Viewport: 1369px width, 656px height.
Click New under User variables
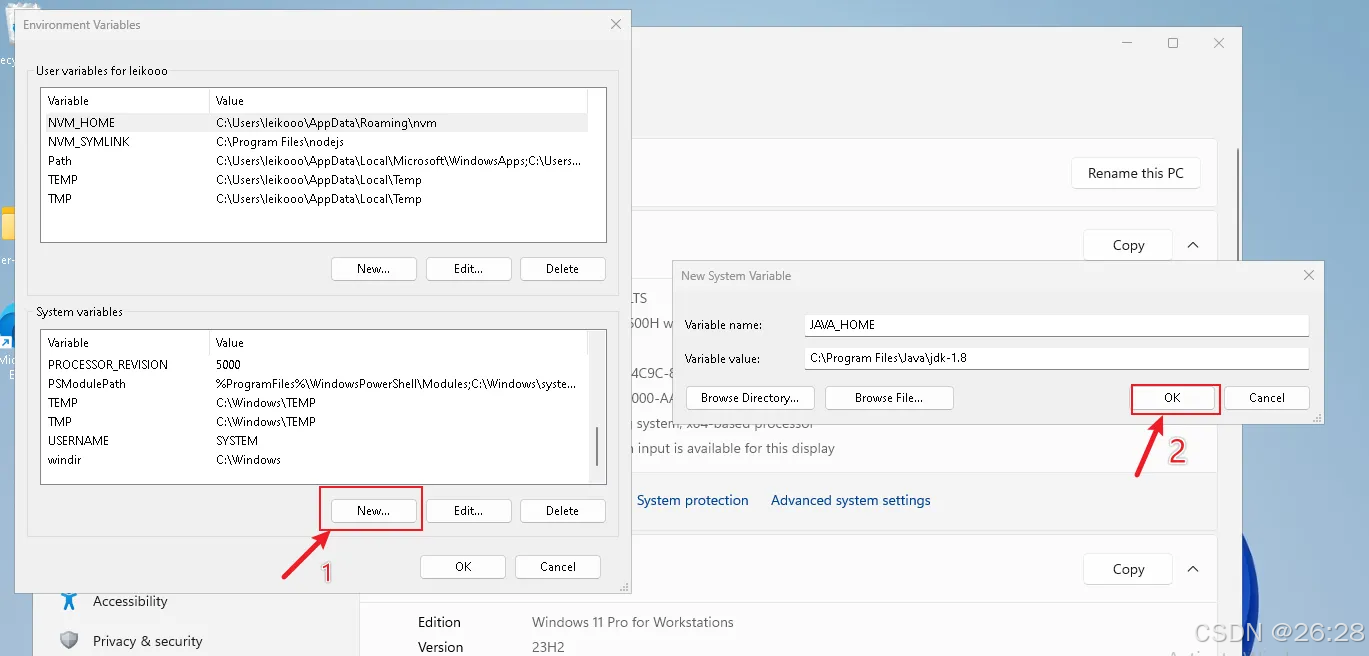click(x=374, y=268)
